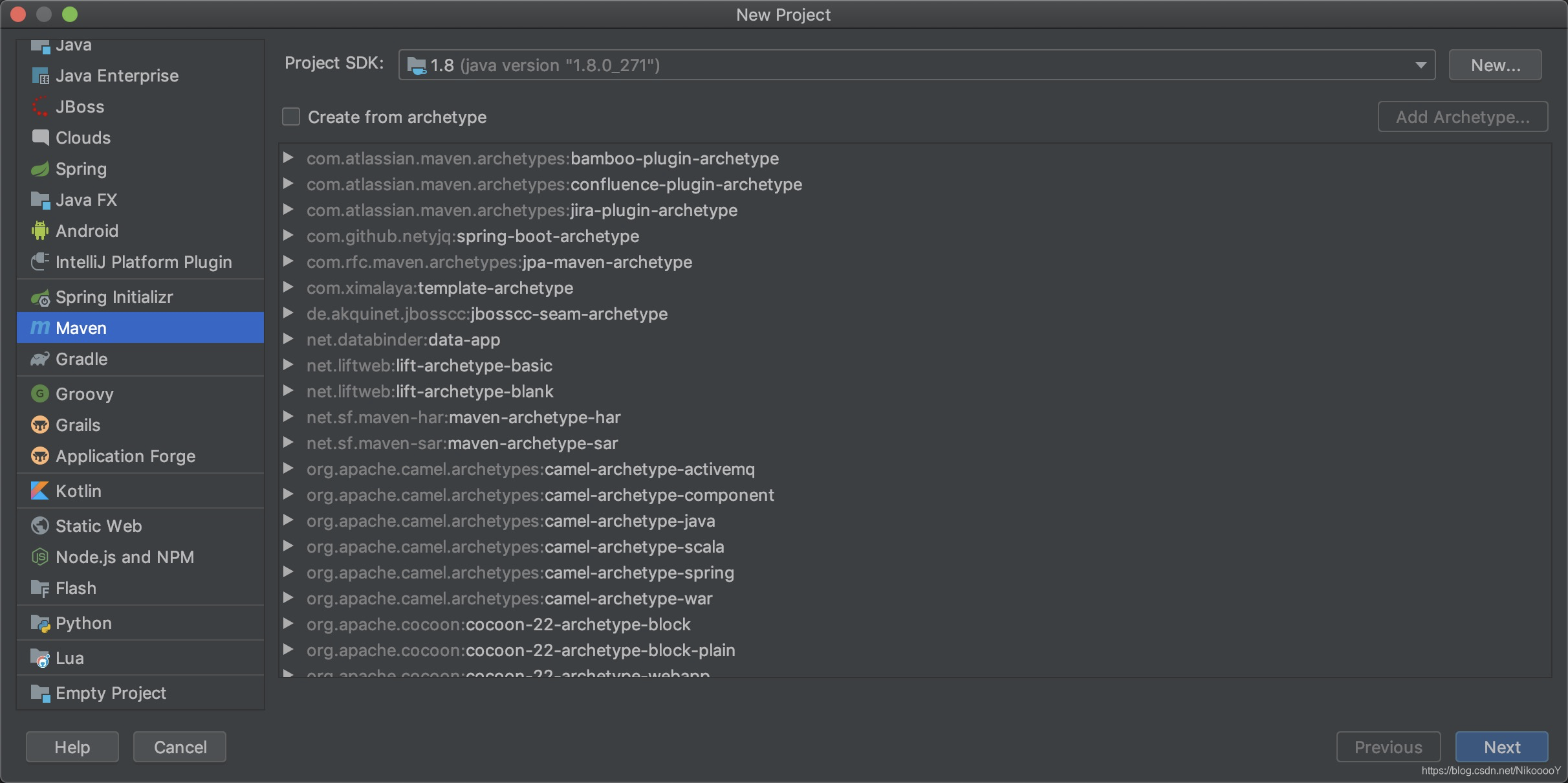Select camel-archetype-scala row text

(516, 547)
